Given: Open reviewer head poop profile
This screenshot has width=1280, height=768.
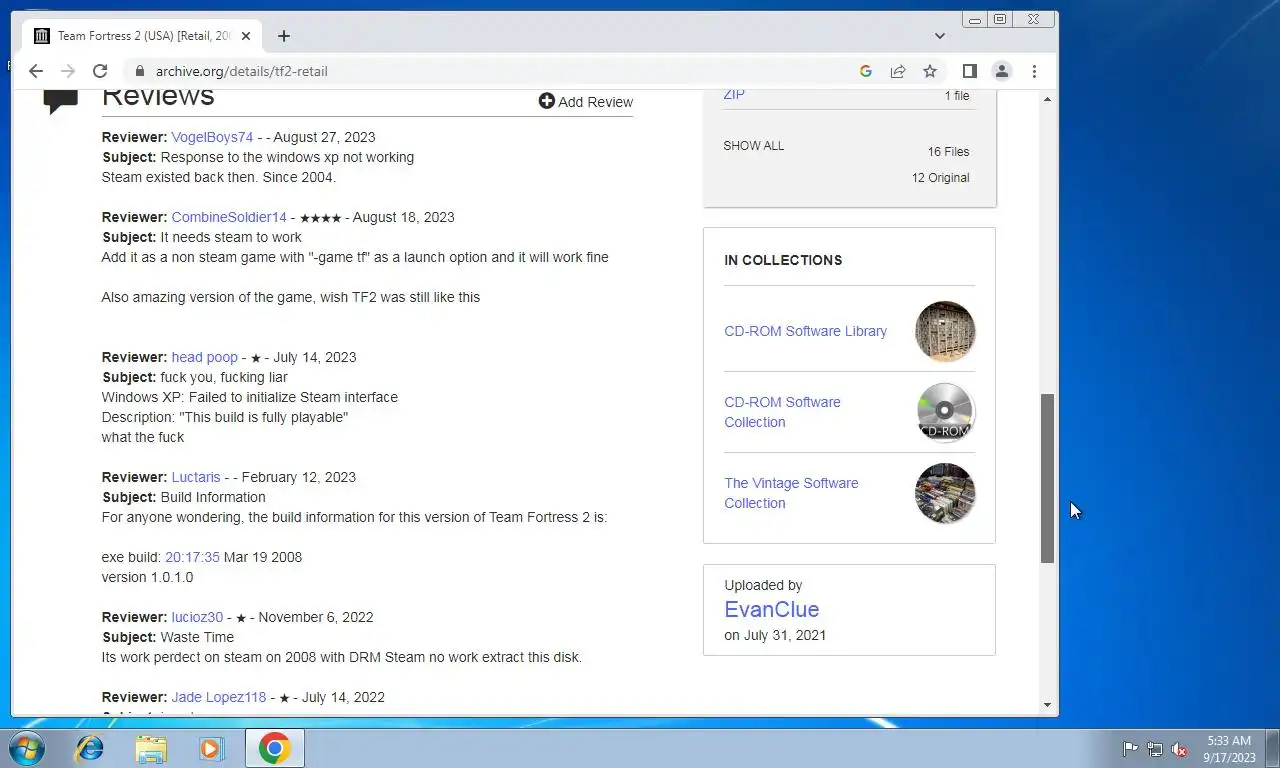Looking at the screenshot, I should click(x=204, y=357).
